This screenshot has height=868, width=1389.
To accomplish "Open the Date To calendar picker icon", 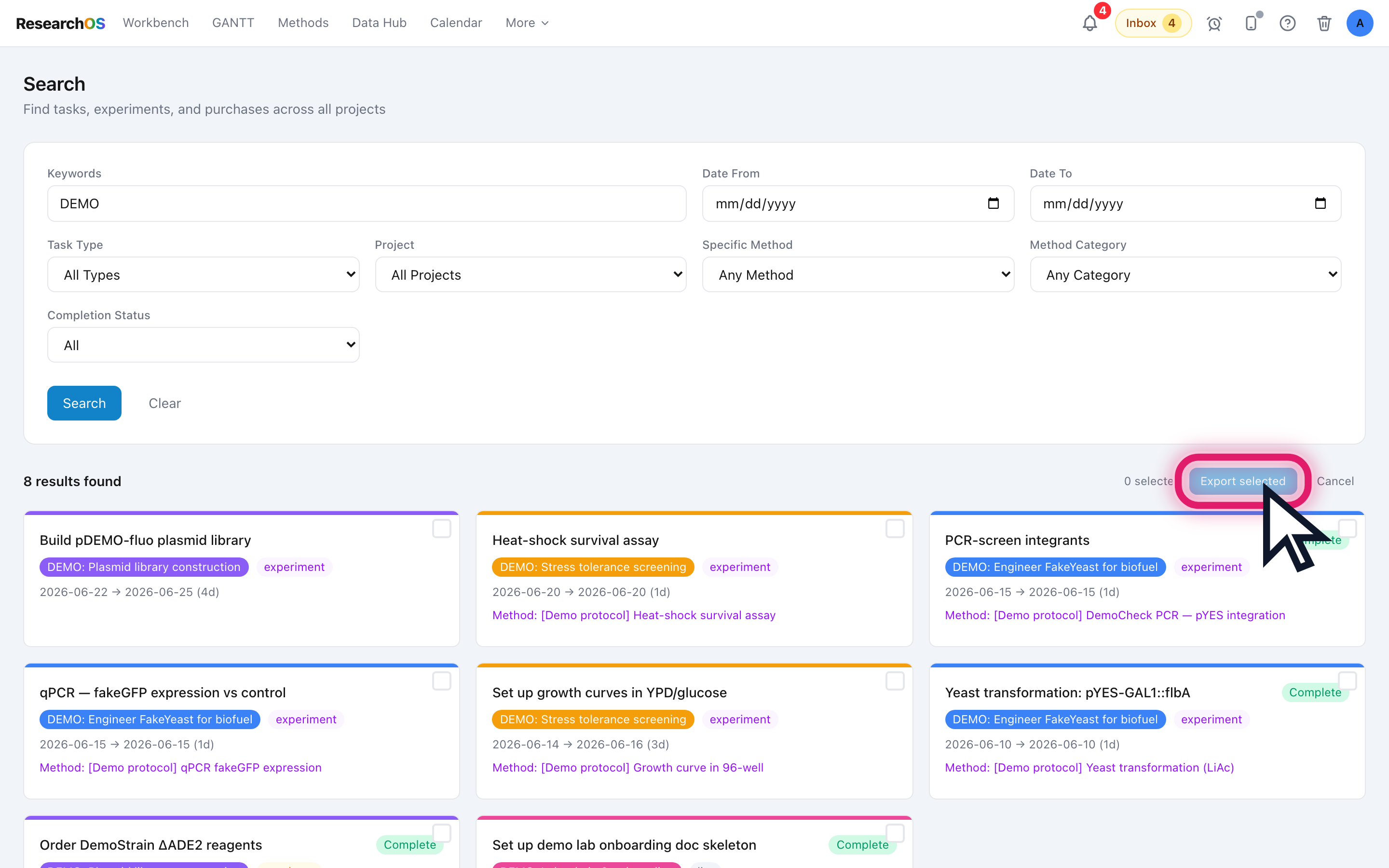I will tap(1320, 203).
